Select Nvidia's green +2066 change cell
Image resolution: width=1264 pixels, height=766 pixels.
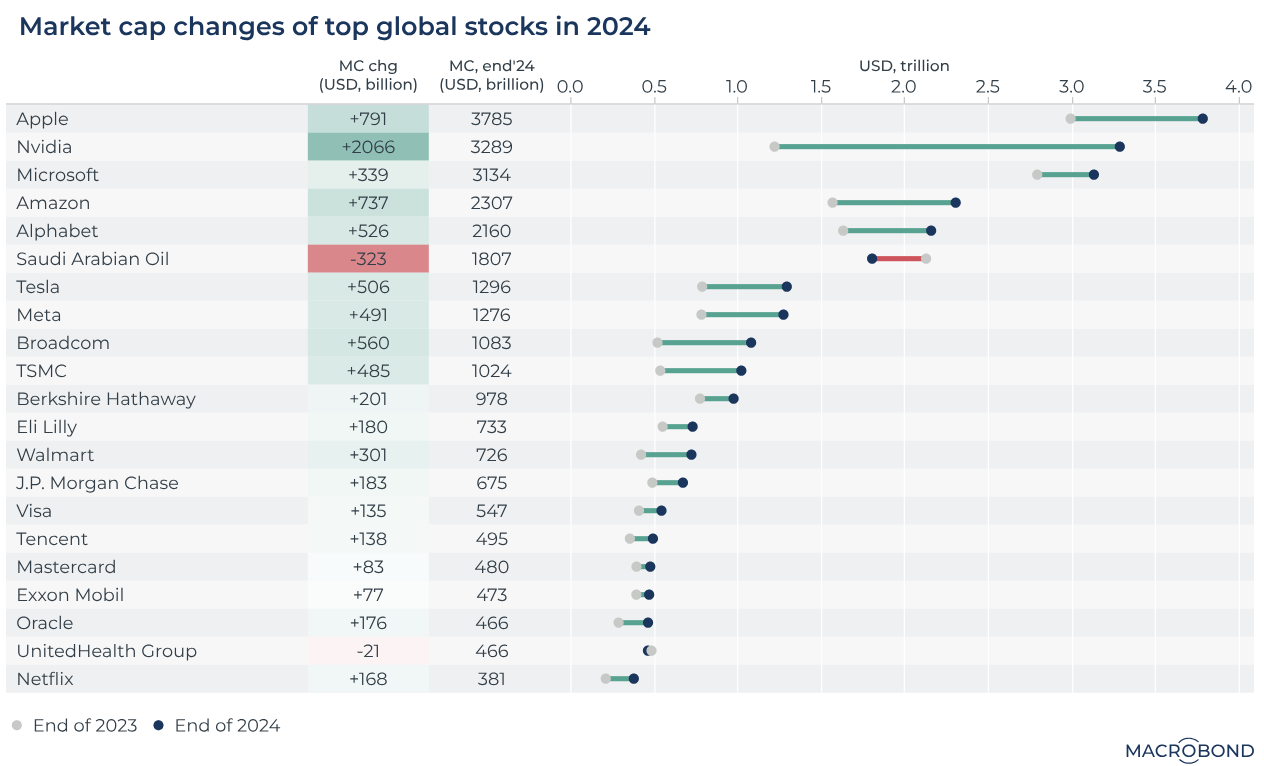368,147
